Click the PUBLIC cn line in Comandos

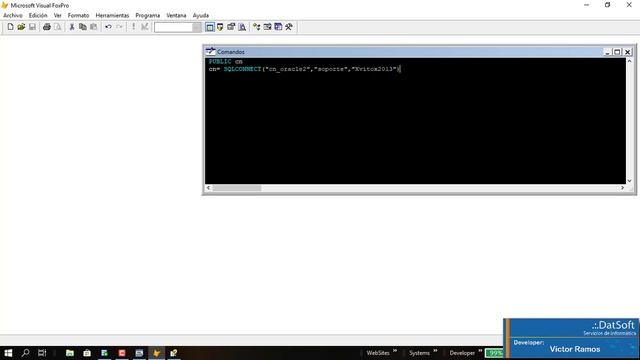tap(226, 61)
